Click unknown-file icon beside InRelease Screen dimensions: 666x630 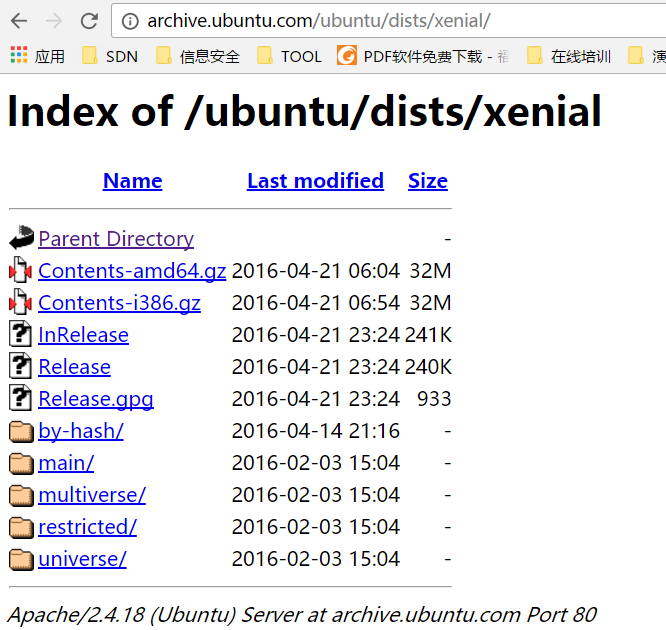click(x=20, y=334)
